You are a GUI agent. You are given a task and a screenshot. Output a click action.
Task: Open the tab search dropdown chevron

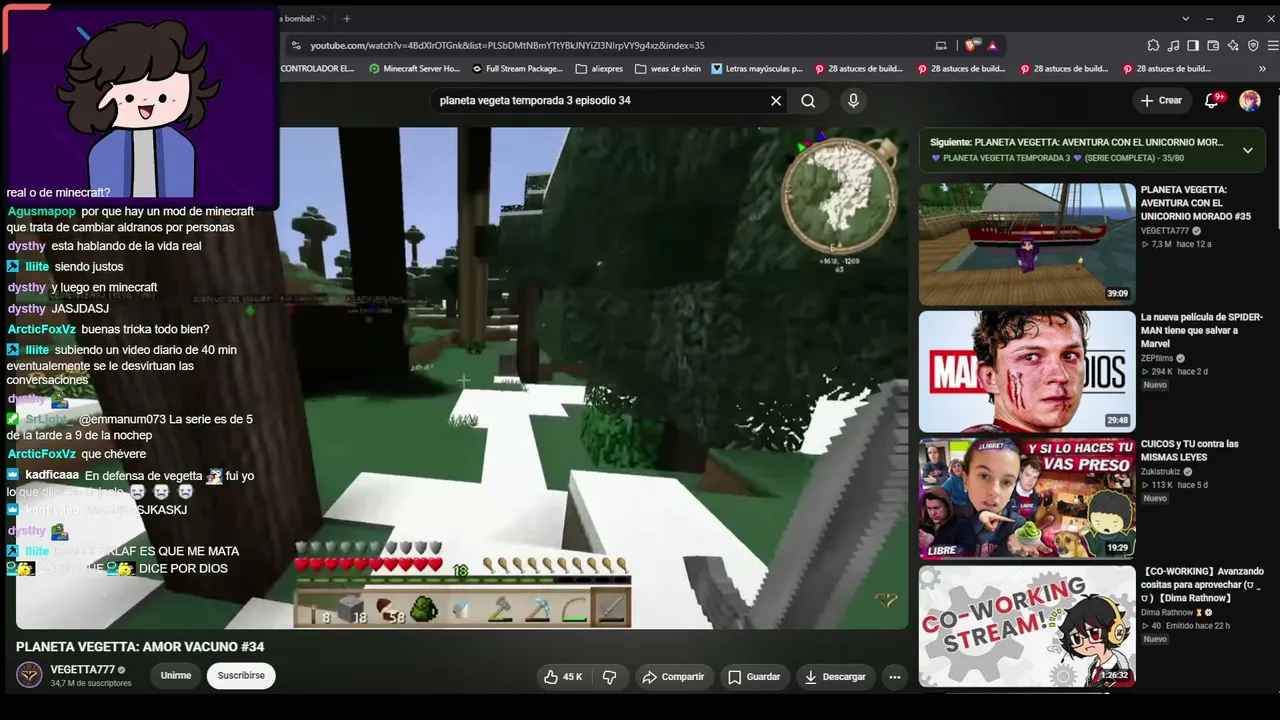[x=1186, y=18]
